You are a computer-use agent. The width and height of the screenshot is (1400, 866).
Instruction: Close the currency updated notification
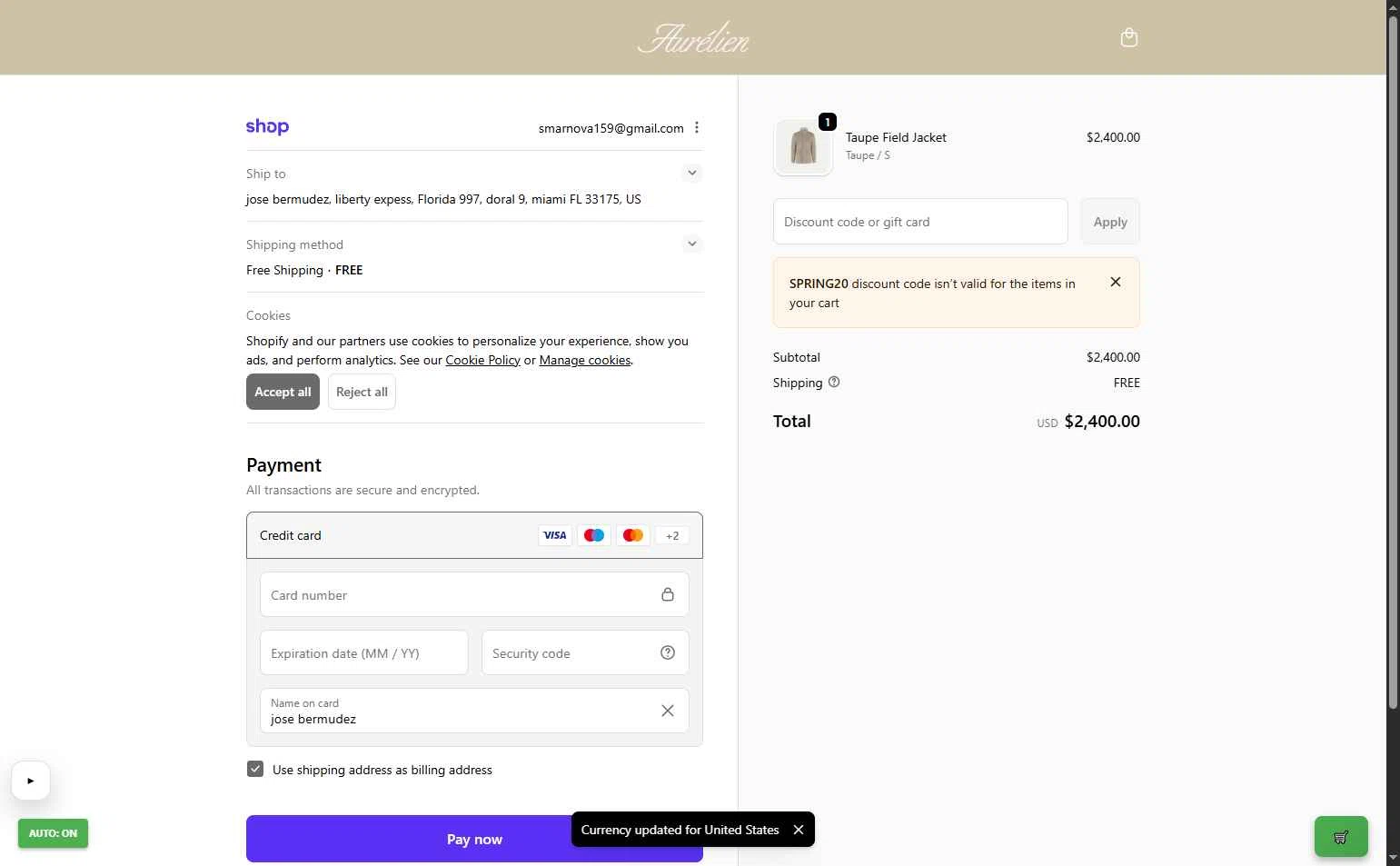(799, 830)
